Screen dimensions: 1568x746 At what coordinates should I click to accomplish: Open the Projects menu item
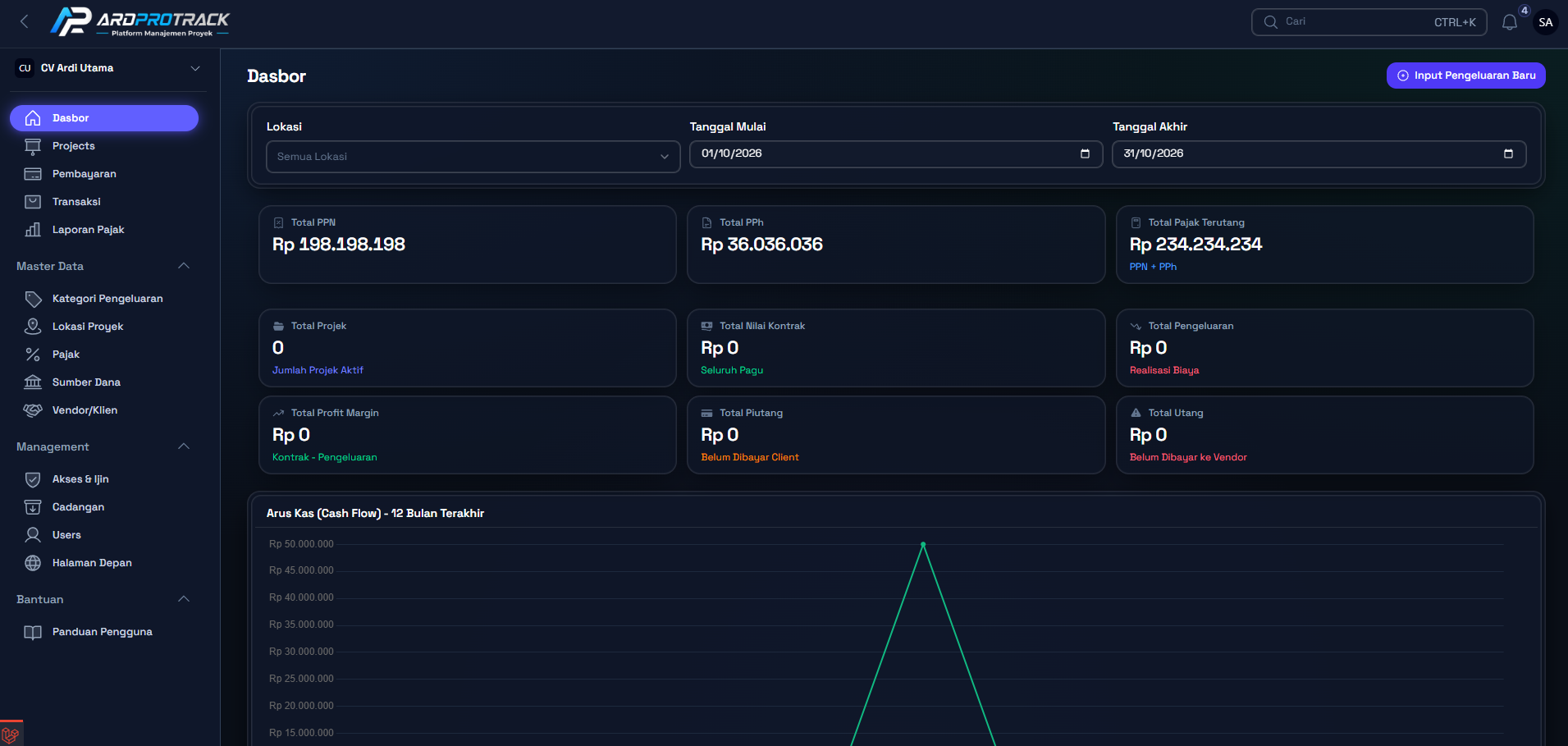click(104, 146)
